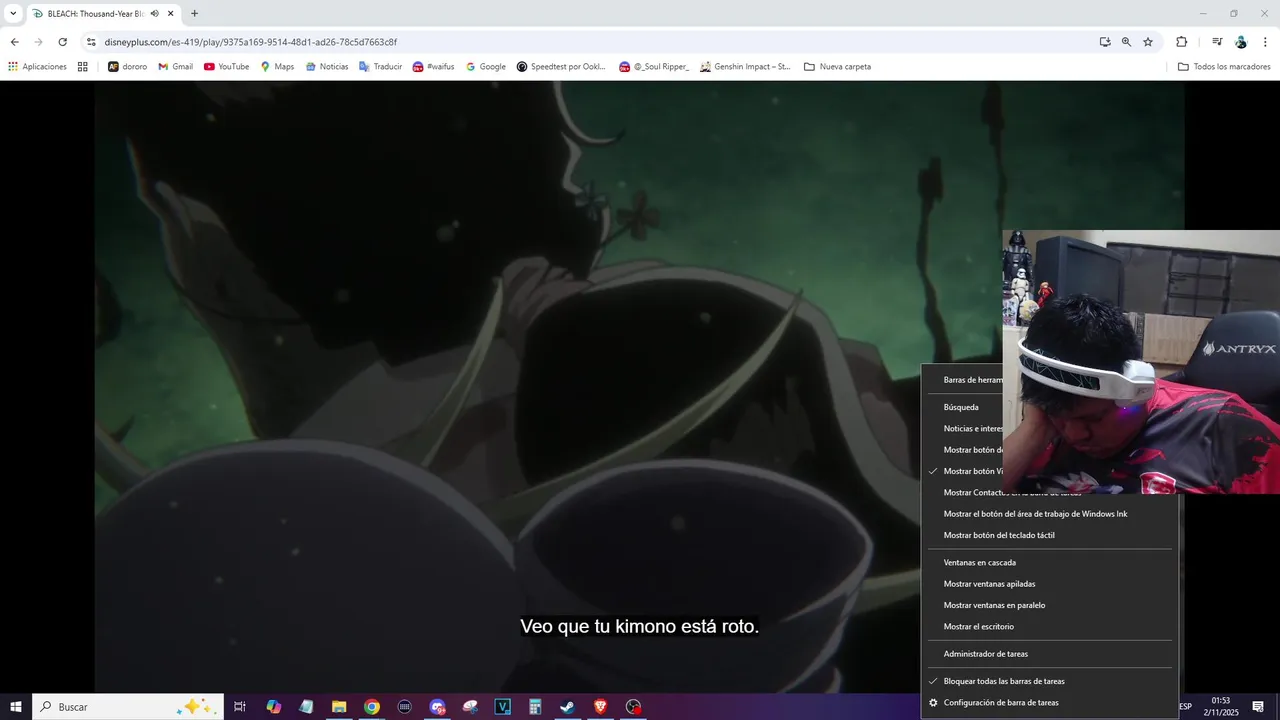
Task: Open the Gmail bookmark
Action: point(176,67)
